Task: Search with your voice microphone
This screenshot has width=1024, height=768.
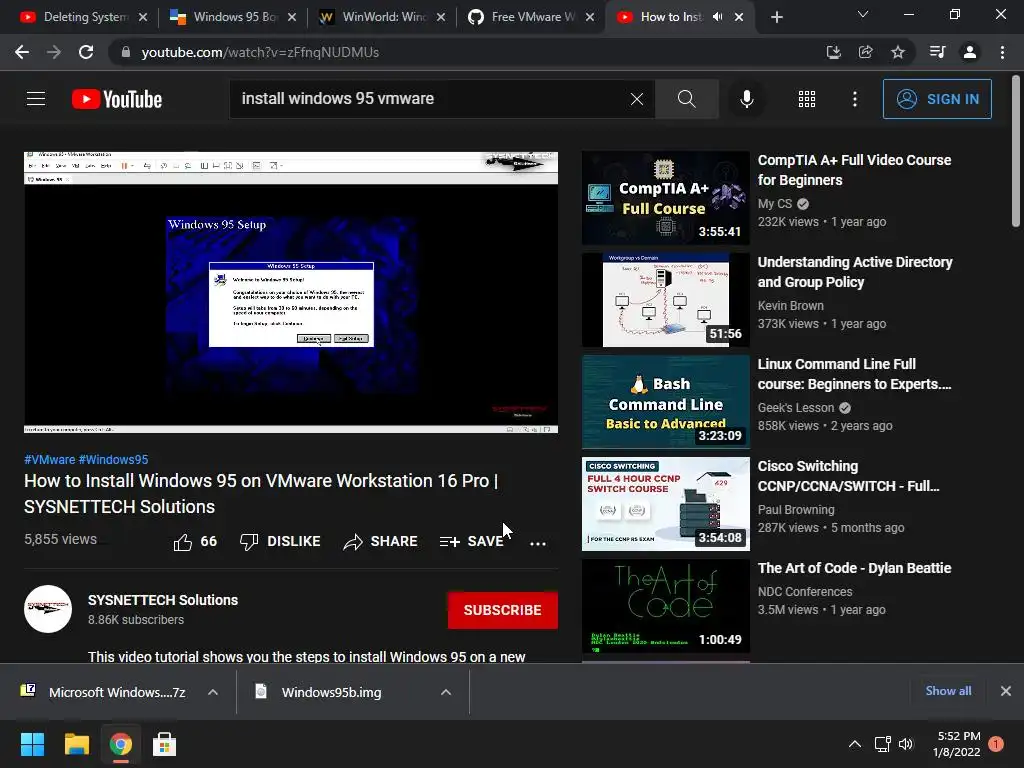Action: (x=747, y=99)
